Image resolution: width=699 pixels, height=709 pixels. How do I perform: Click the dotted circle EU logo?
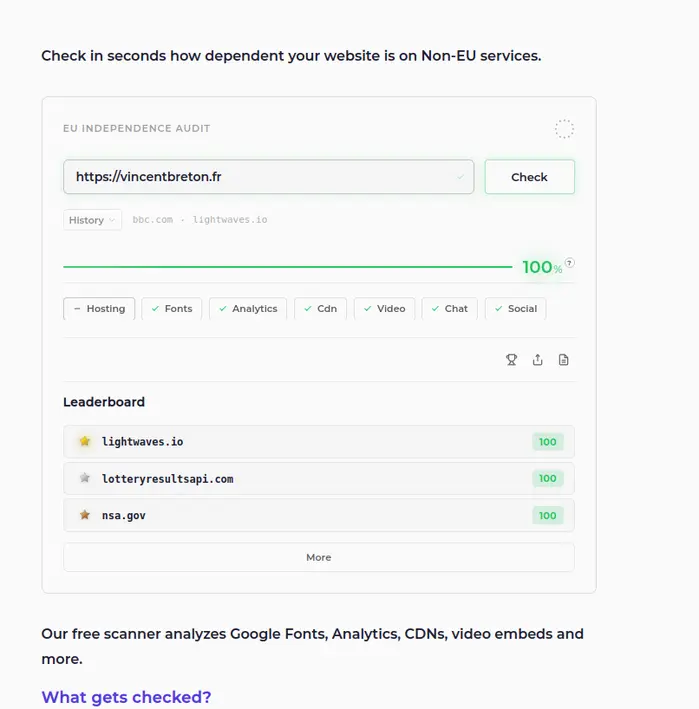pos(564,129)
